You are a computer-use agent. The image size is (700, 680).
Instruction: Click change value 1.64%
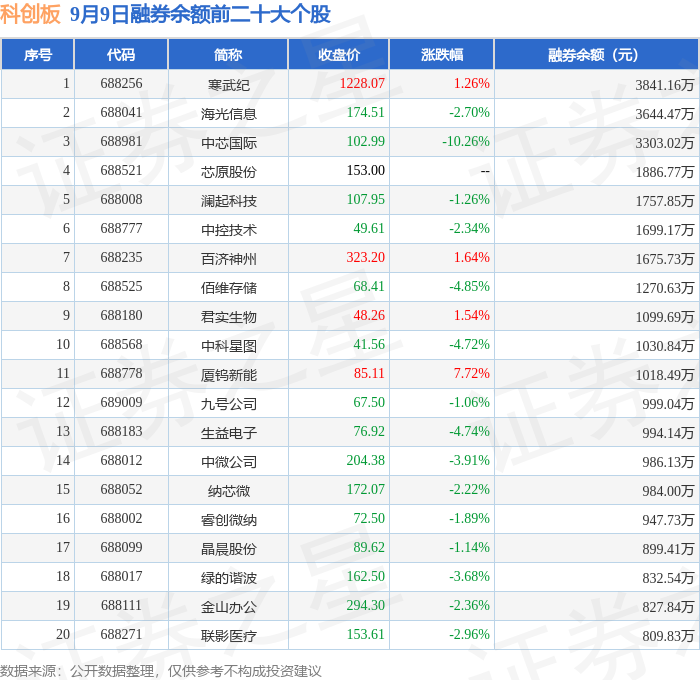pyautogui.click(x=472, y=258)
